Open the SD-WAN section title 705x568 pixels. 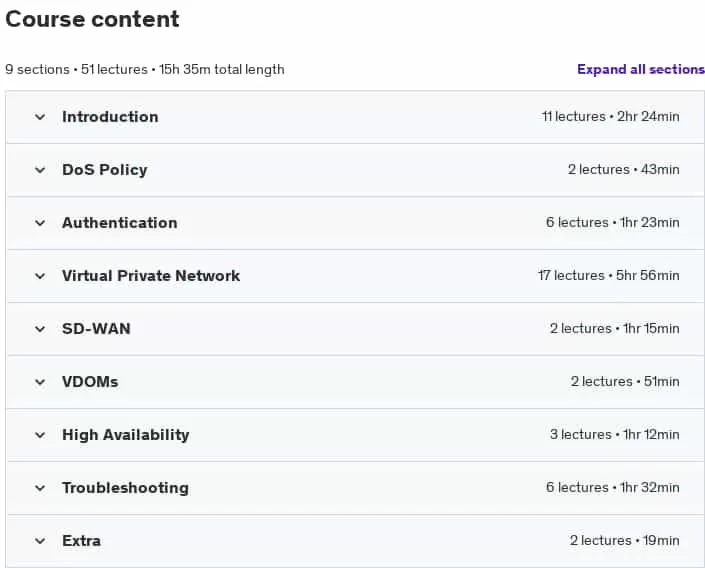pyautogui.click(x=96, y=329)
